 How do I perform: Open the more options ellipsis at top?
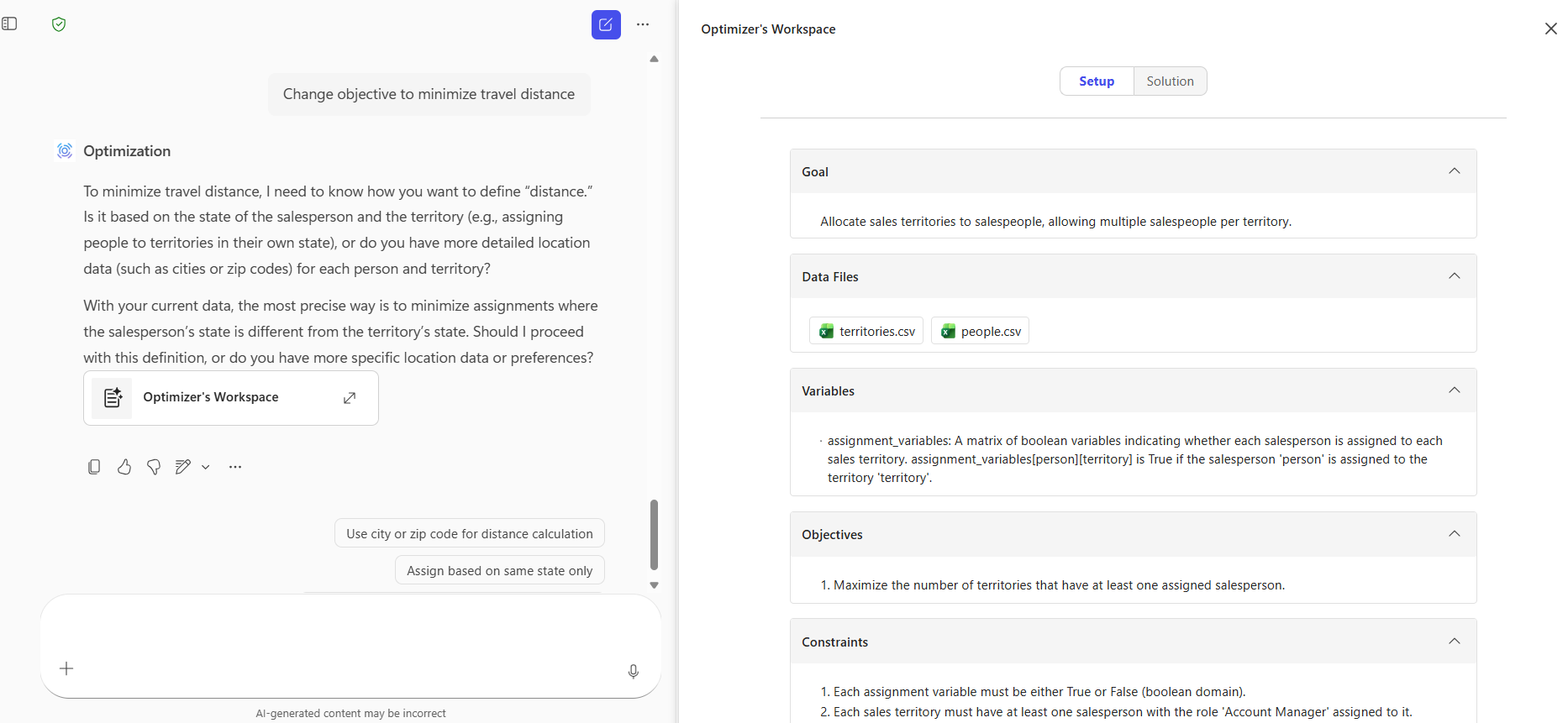[x=643, y=25]
